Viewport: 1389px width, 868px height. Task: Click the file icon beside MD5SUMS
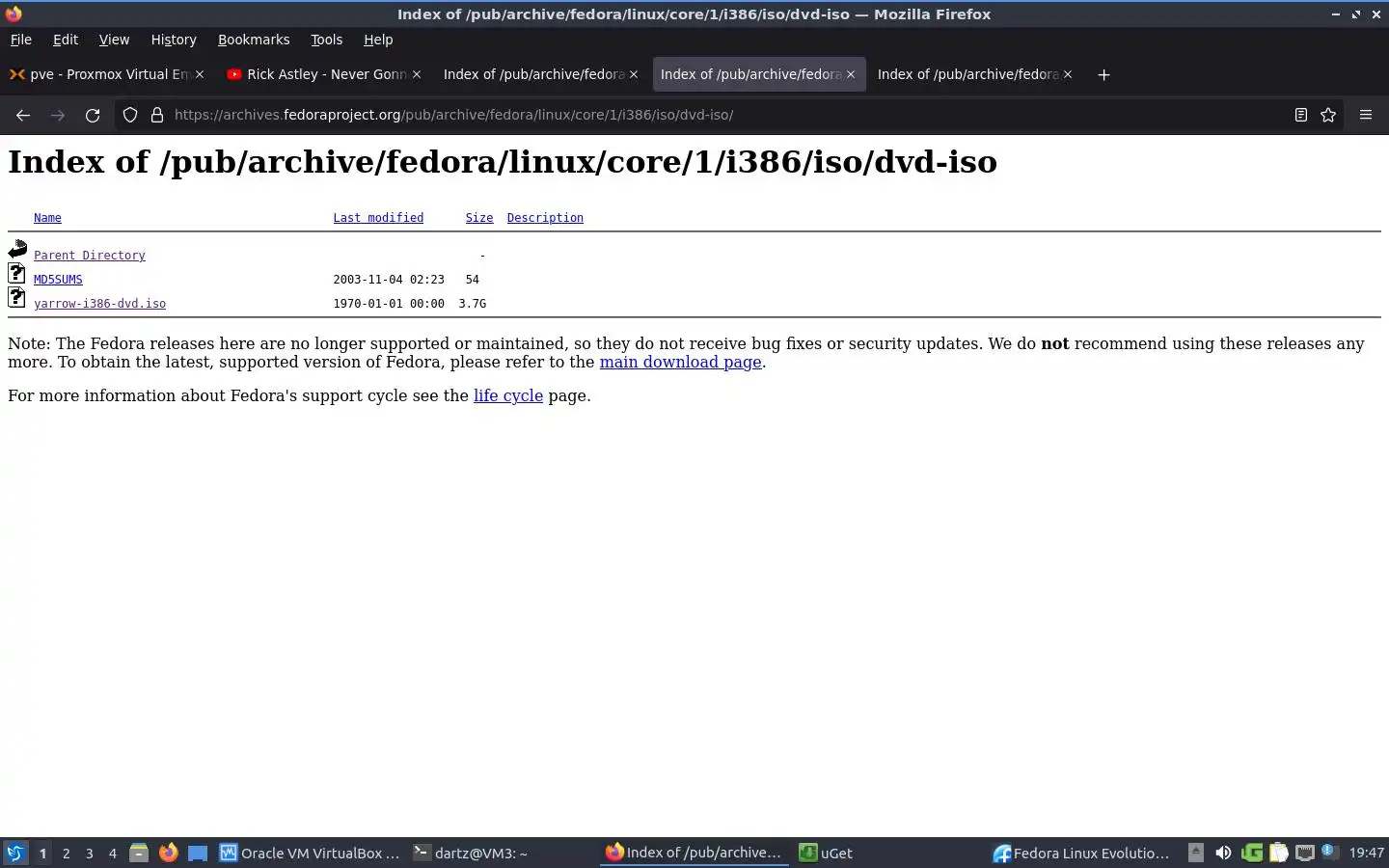pos(17,273)
